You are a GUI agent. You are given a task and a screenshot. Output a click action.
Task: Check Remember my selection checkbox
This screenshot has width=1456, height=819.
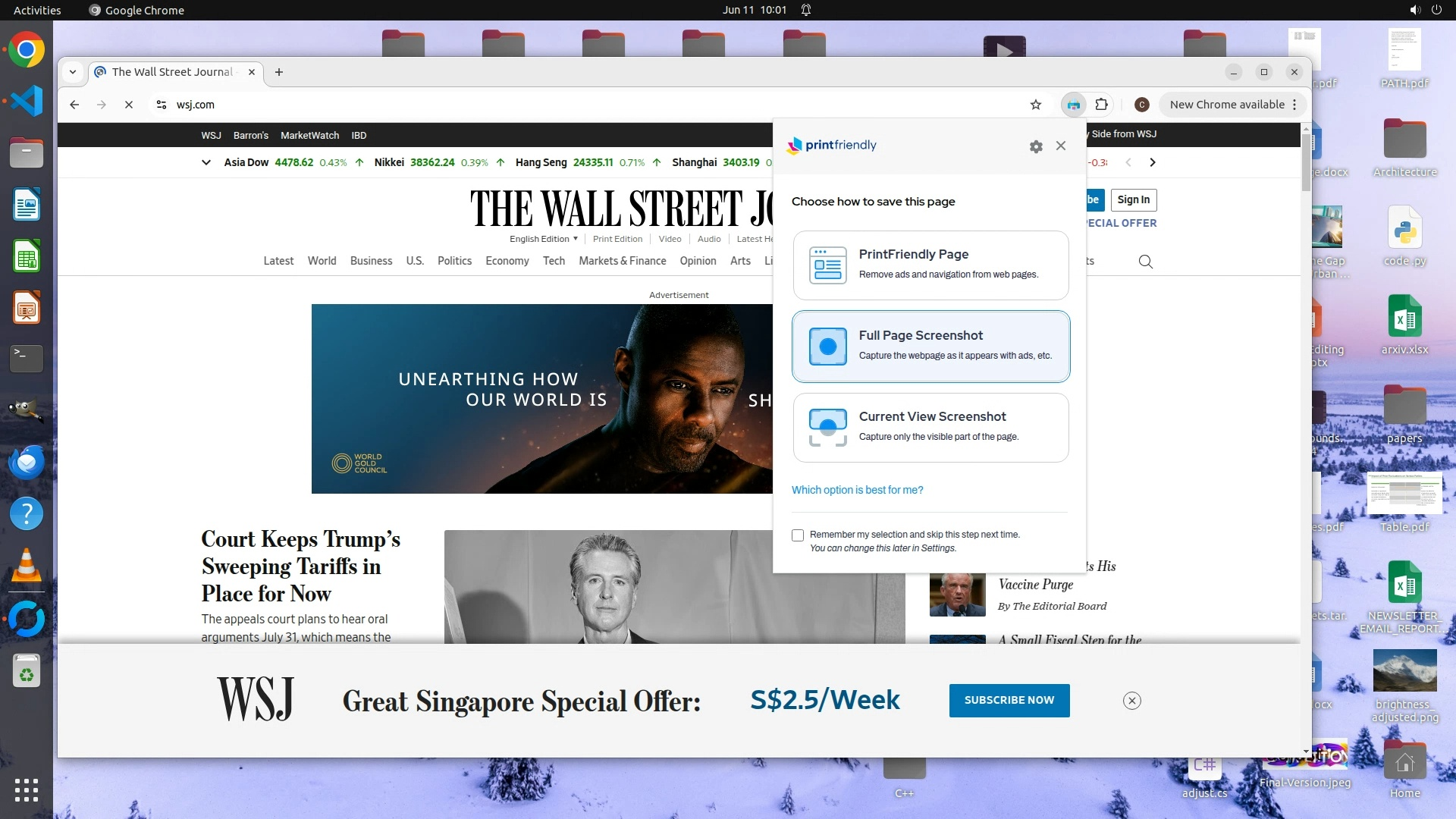click(798, 535)
